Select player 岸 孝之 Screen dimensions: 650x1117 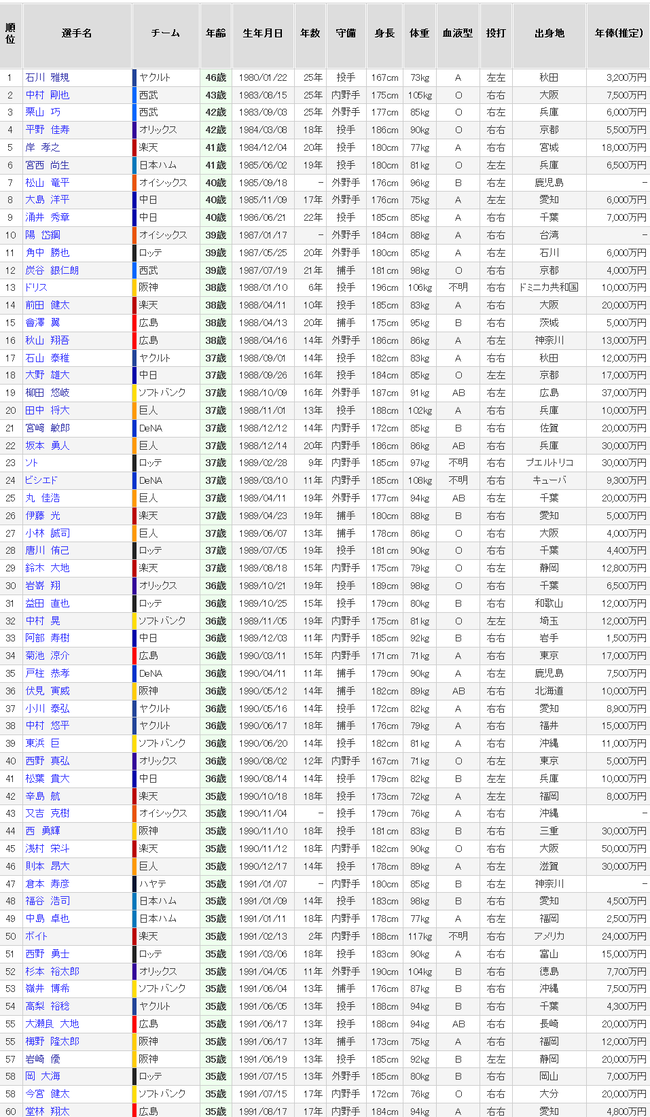43,147
